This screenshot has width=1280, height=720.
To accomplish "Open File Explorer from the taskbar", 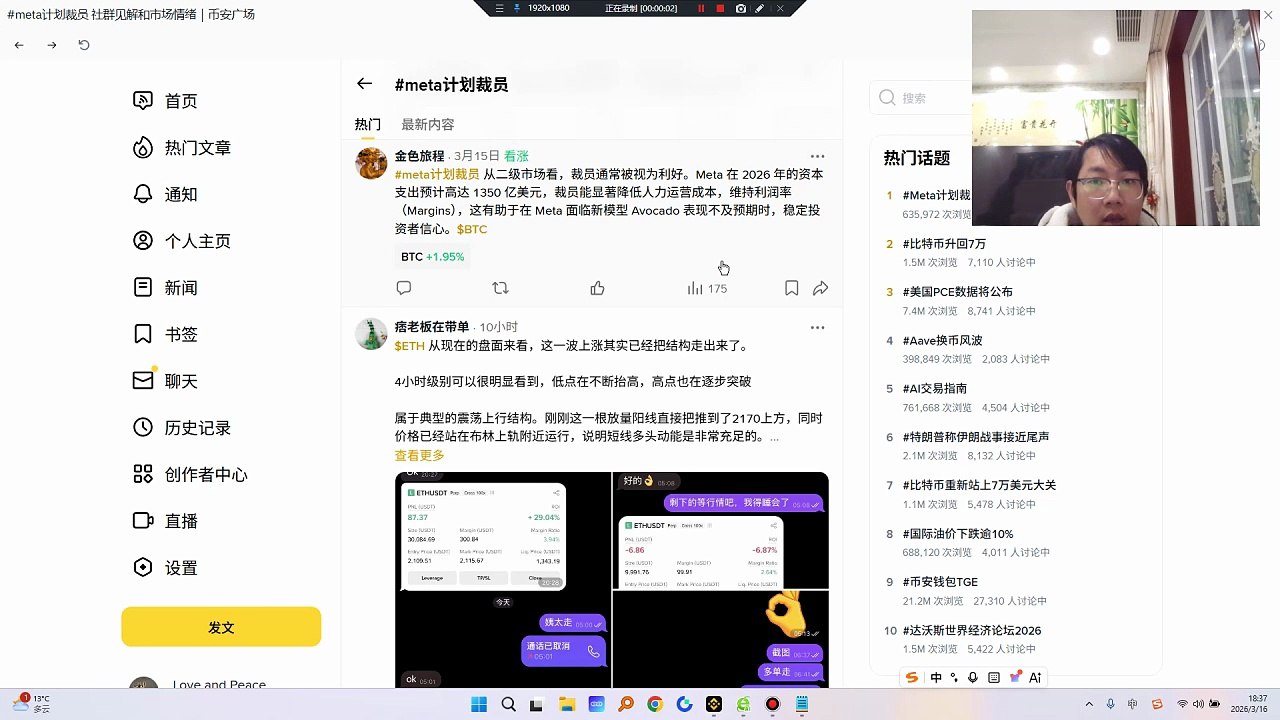I will (x=567, y=704).
